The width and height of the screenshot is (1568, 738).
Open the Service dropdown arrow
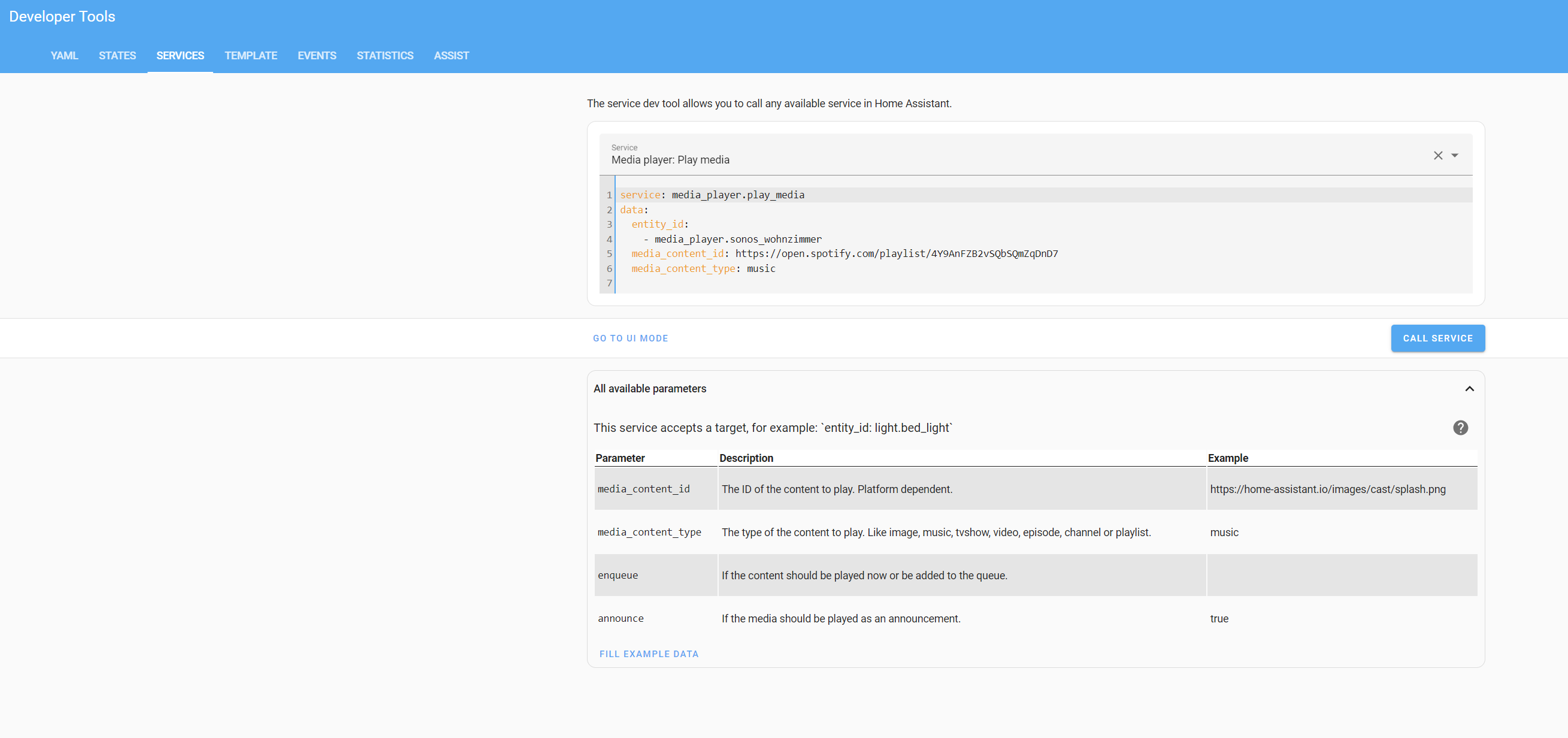click(x=1455, y=155)
